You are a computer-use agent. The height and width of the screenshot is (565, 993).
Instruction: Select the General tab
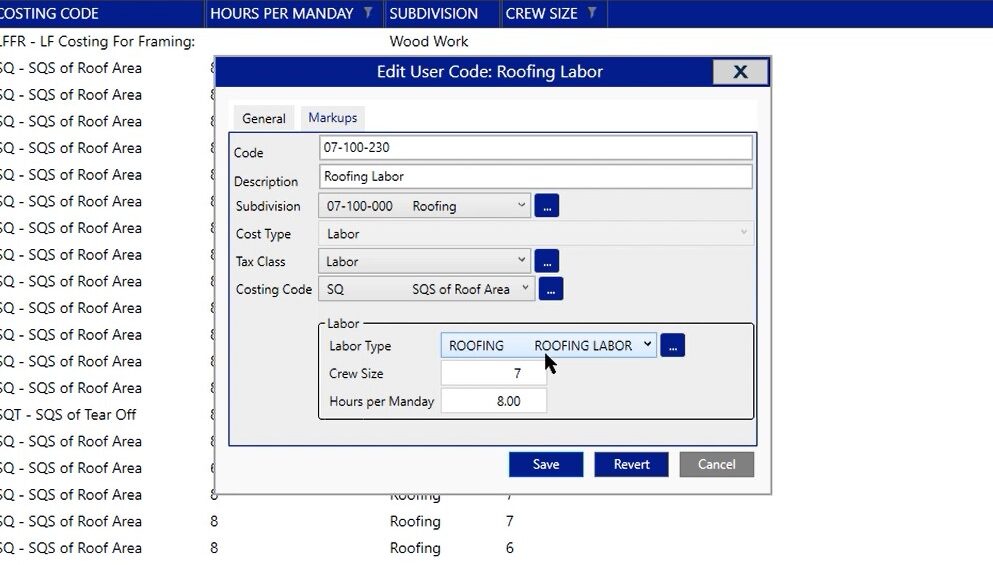(264, 118)
